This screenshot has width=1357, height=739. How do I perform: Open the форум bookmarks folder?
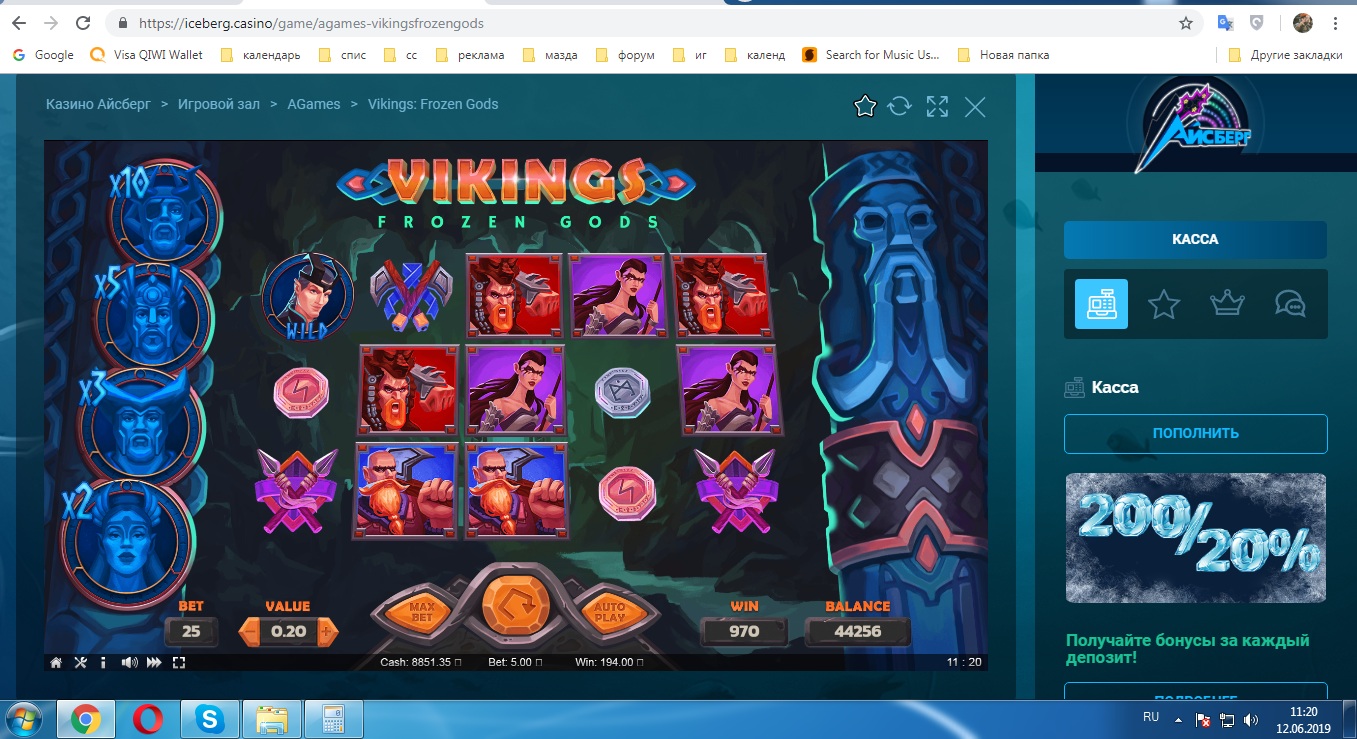(625, 55)
